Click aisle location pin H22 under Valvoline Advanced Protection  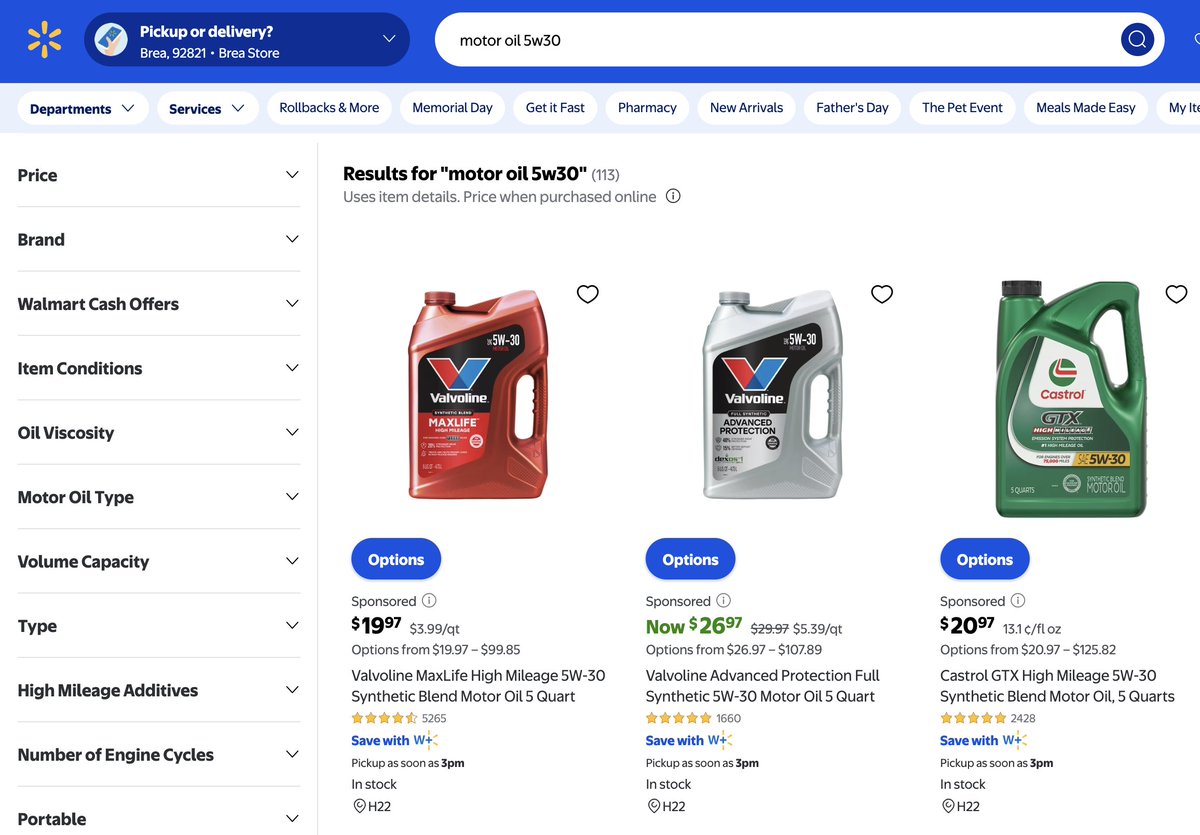point(653,806)
